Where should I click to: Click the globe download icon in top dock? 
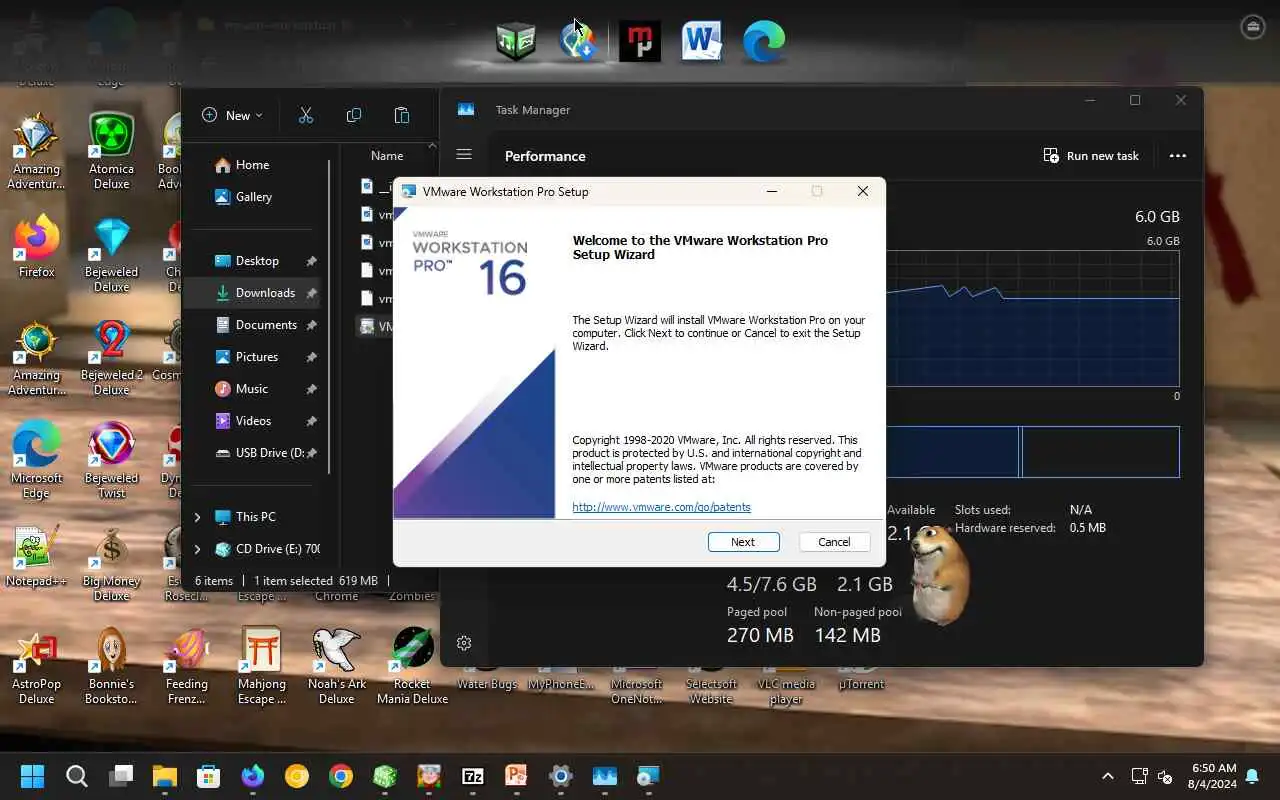578,41
